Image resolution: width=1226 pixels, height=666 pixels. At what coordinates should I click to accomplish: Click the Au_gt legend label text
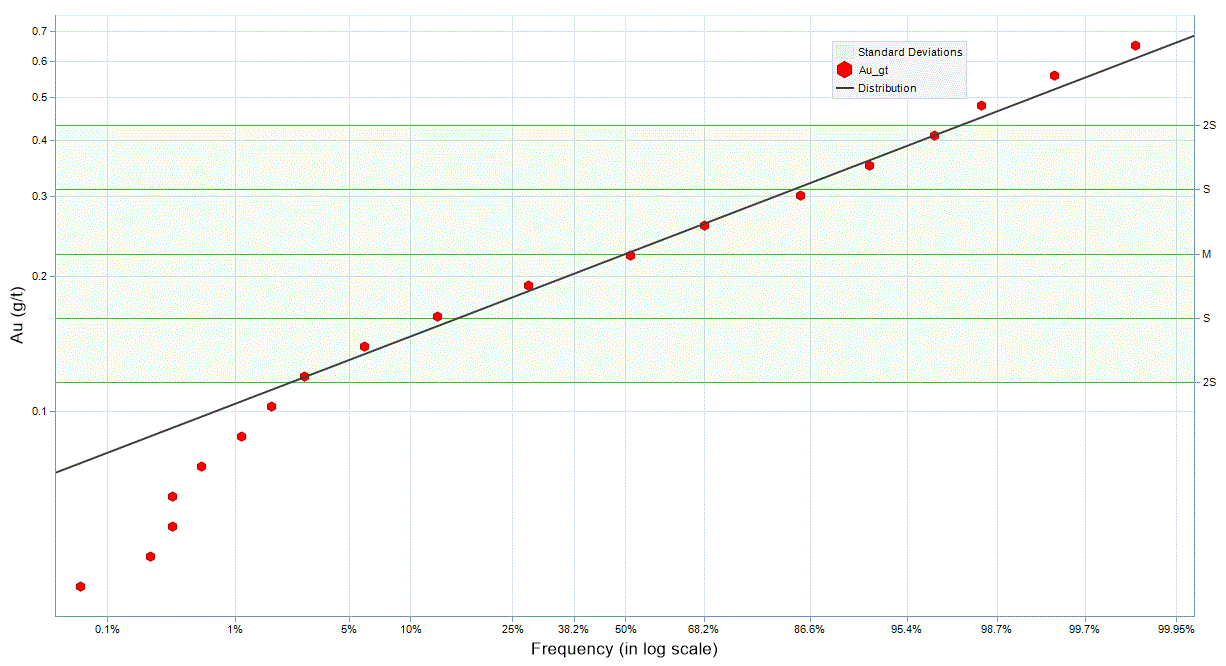(x=873, y=70)
